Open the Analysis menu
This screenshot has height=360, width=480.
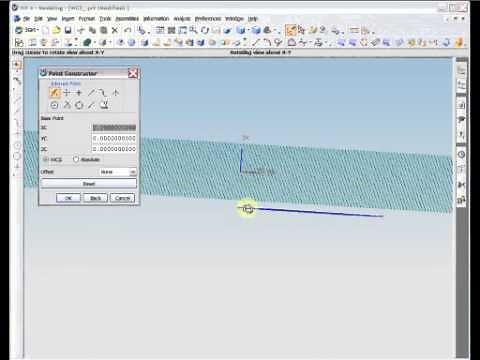[x=182, y=19]
